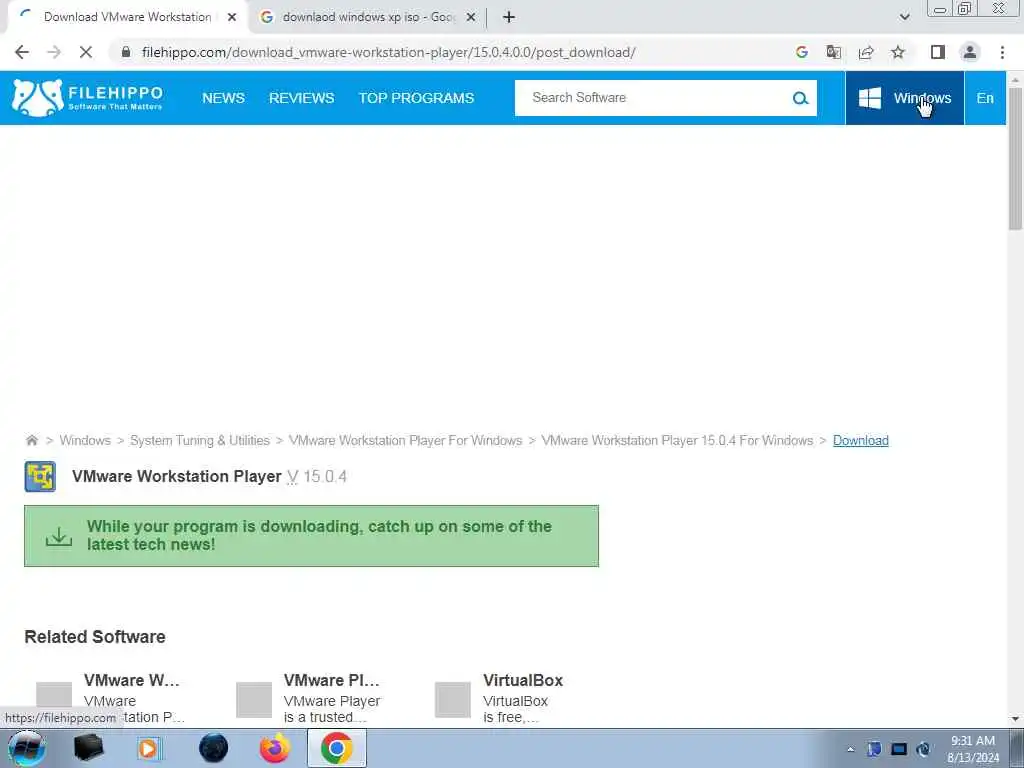Viewport: 1024px width, 768px height.
Task: Open the En language selector
Action: (x=985, y=98)
